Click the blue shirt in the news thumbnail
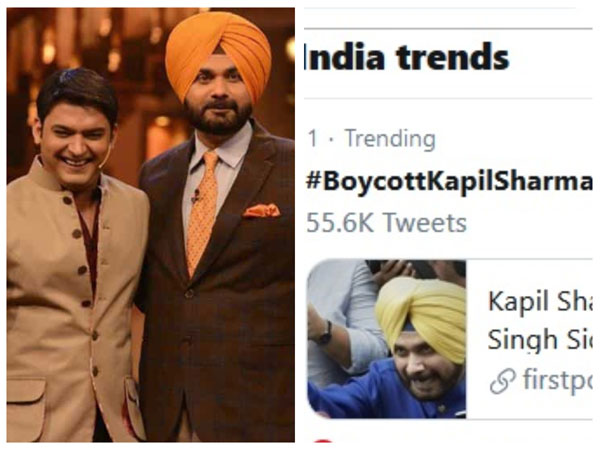 pyautogui.click(x=370, y=395)
